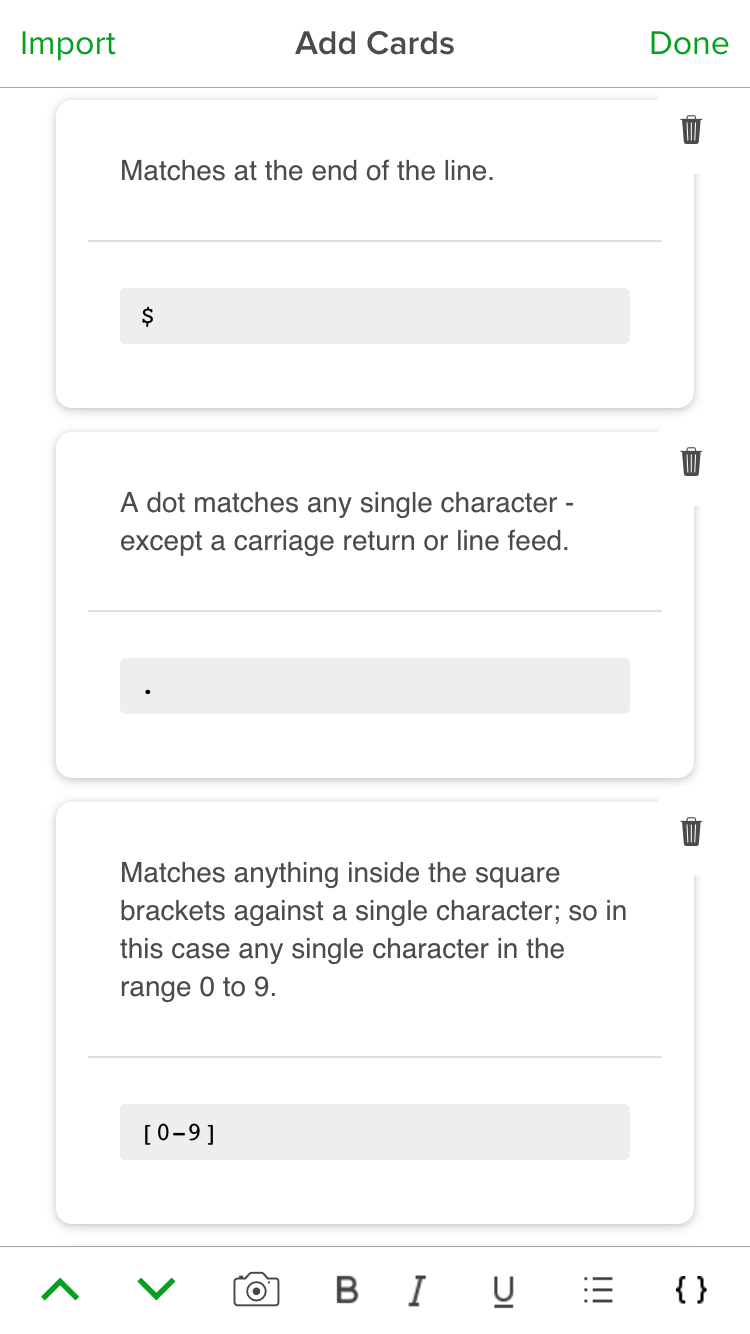Apply underline formatting
This screenshot has height=1334, width=750.
(x=503, y=1289)
